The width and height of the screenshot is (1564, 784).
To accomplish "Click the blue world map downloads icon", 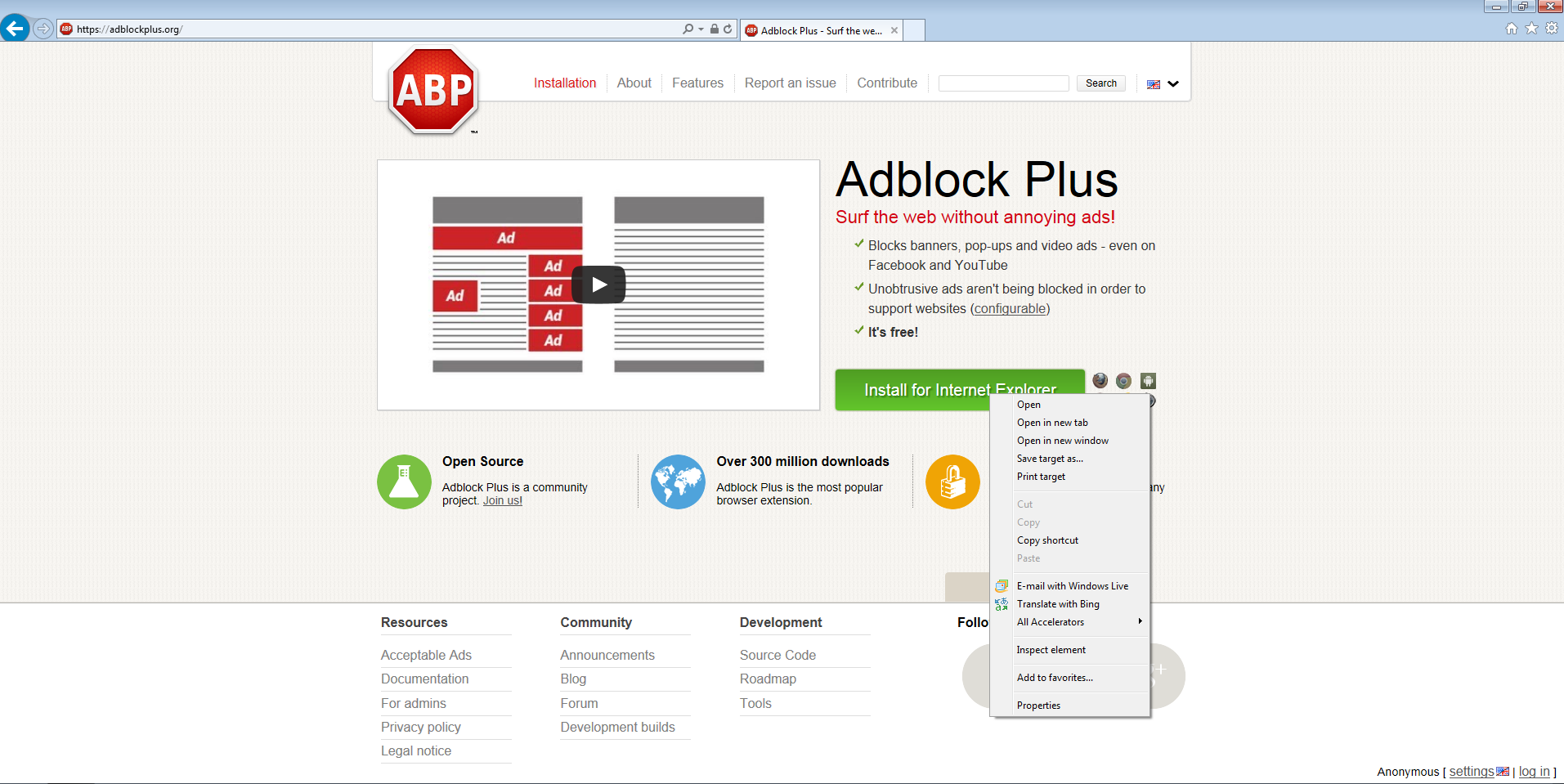I will (678, 482).
